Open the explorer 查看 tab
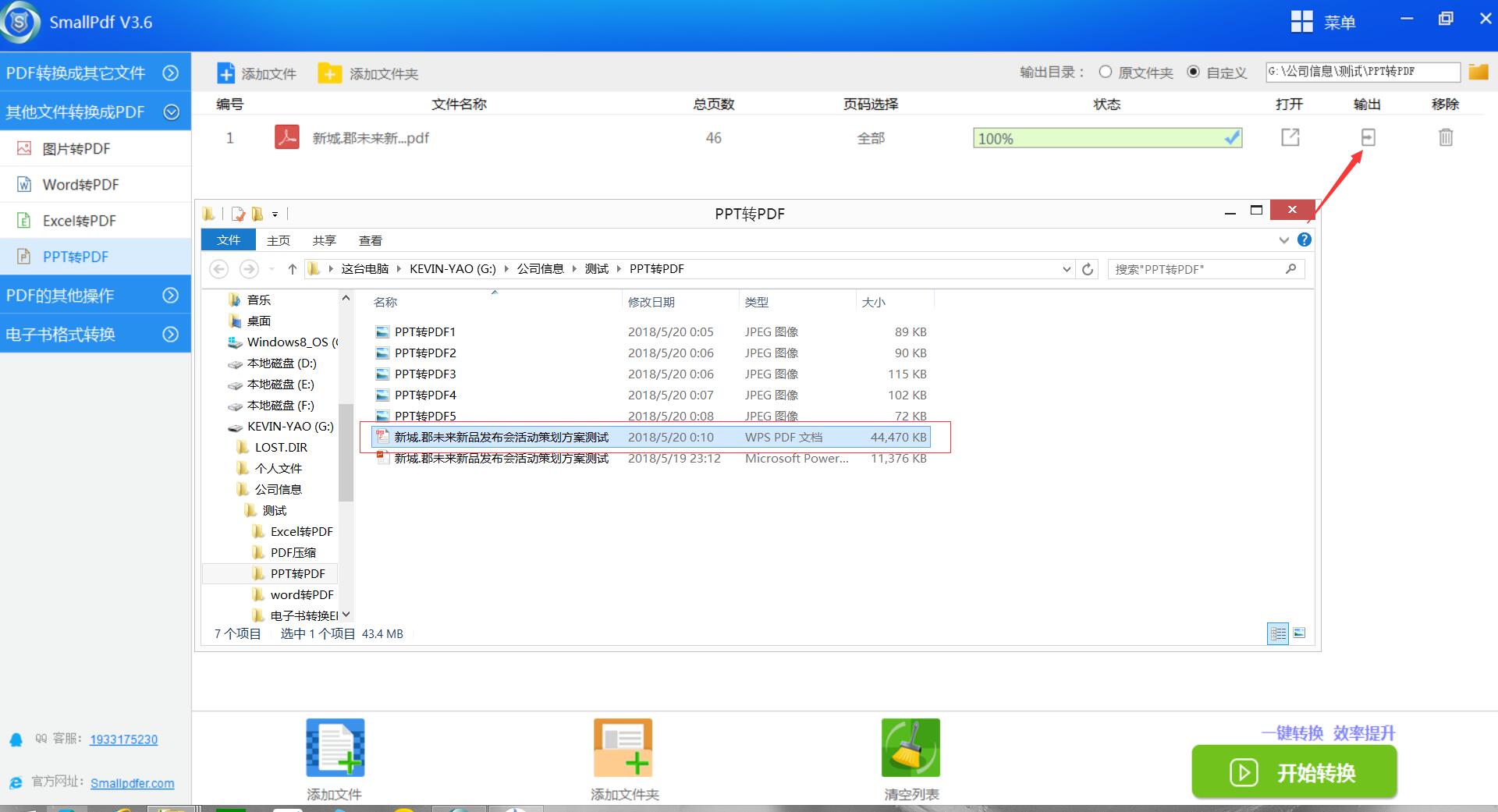Viewport: 1498px width, 812px height. click(x=371, y=240)
